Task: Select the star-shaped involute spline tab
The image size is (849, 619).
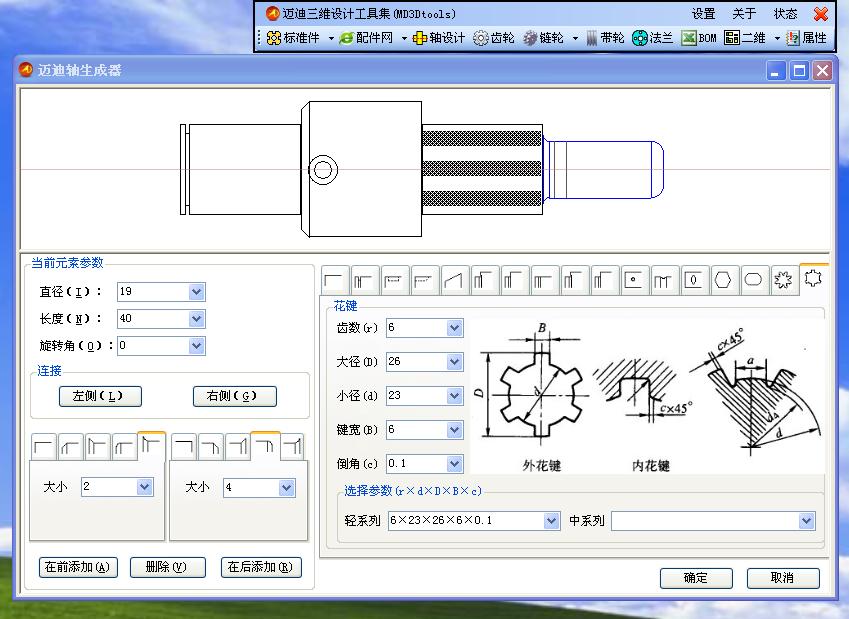Action: pos(783,281)
